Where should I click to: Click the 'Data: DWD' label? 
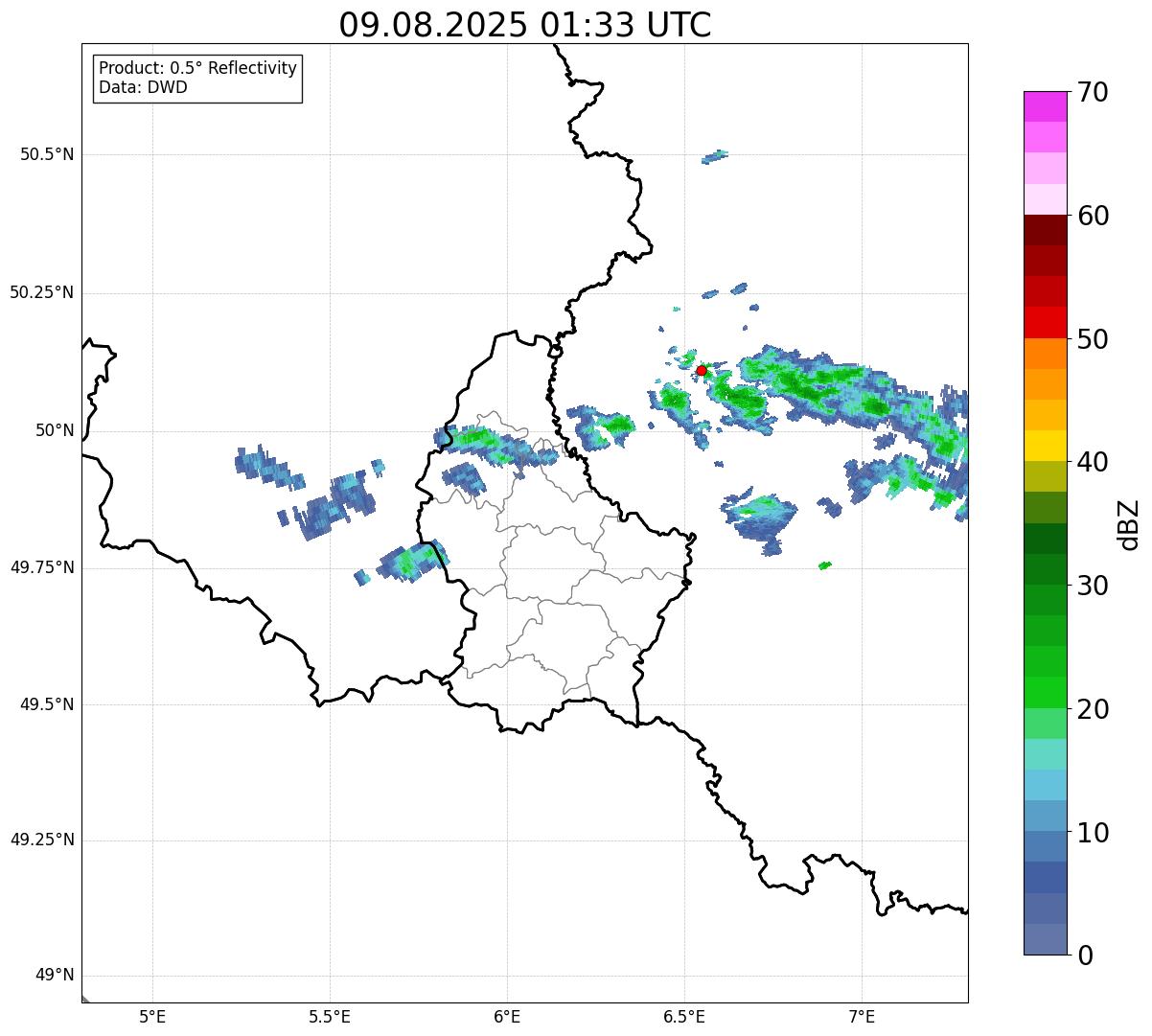(x=143, y=87)
